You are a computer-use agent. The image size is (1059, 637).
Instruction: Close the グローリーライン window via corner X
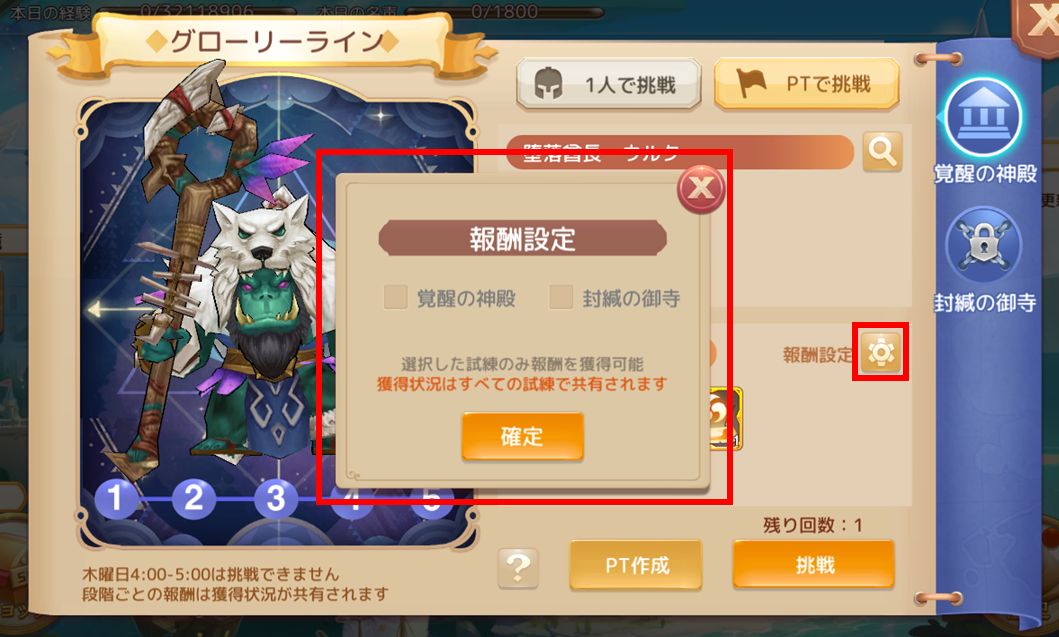pyautogui.click(x=1038, y=26)
